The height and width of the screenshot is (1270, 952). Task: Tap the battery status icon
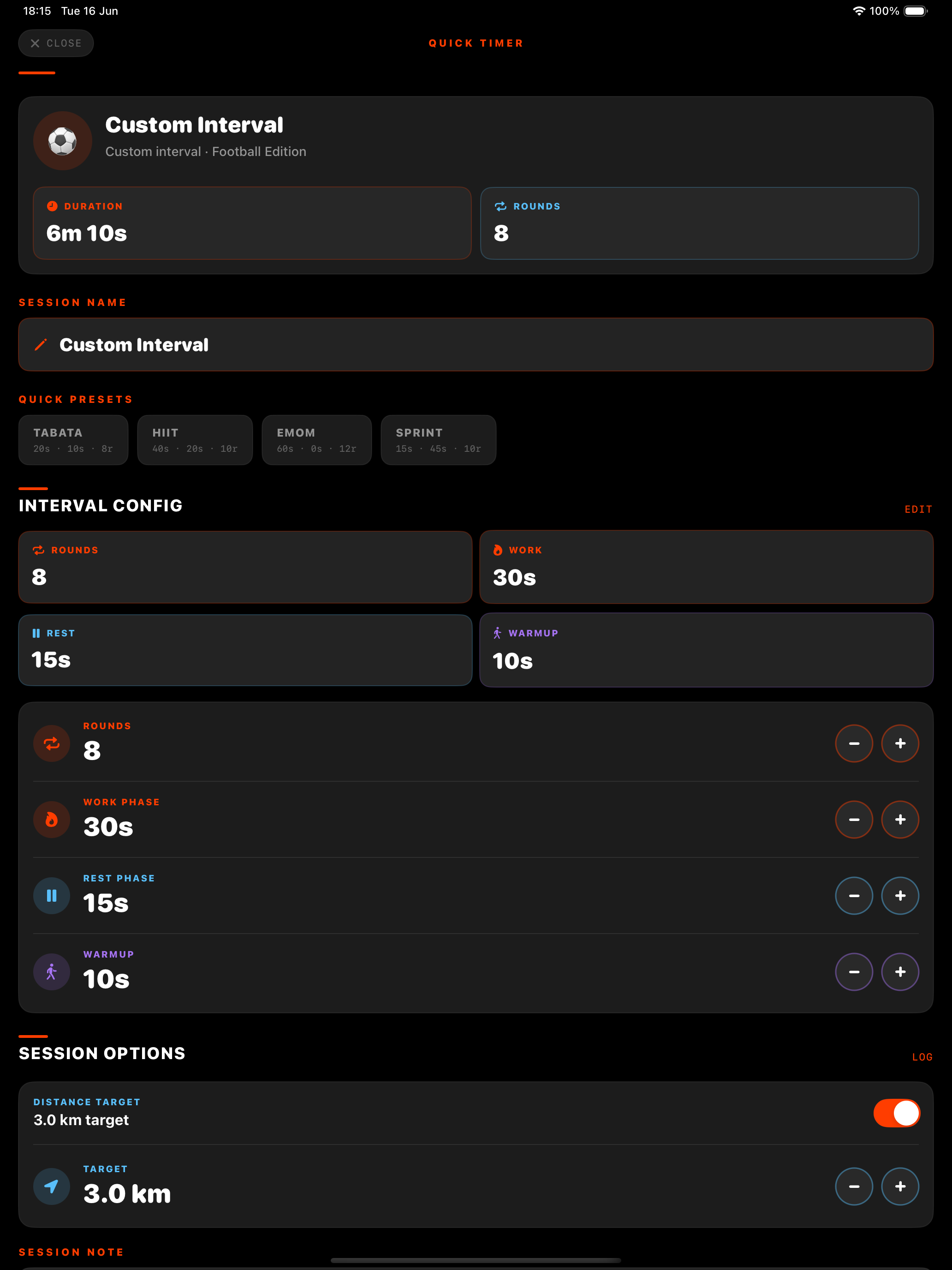click(916, 11)
